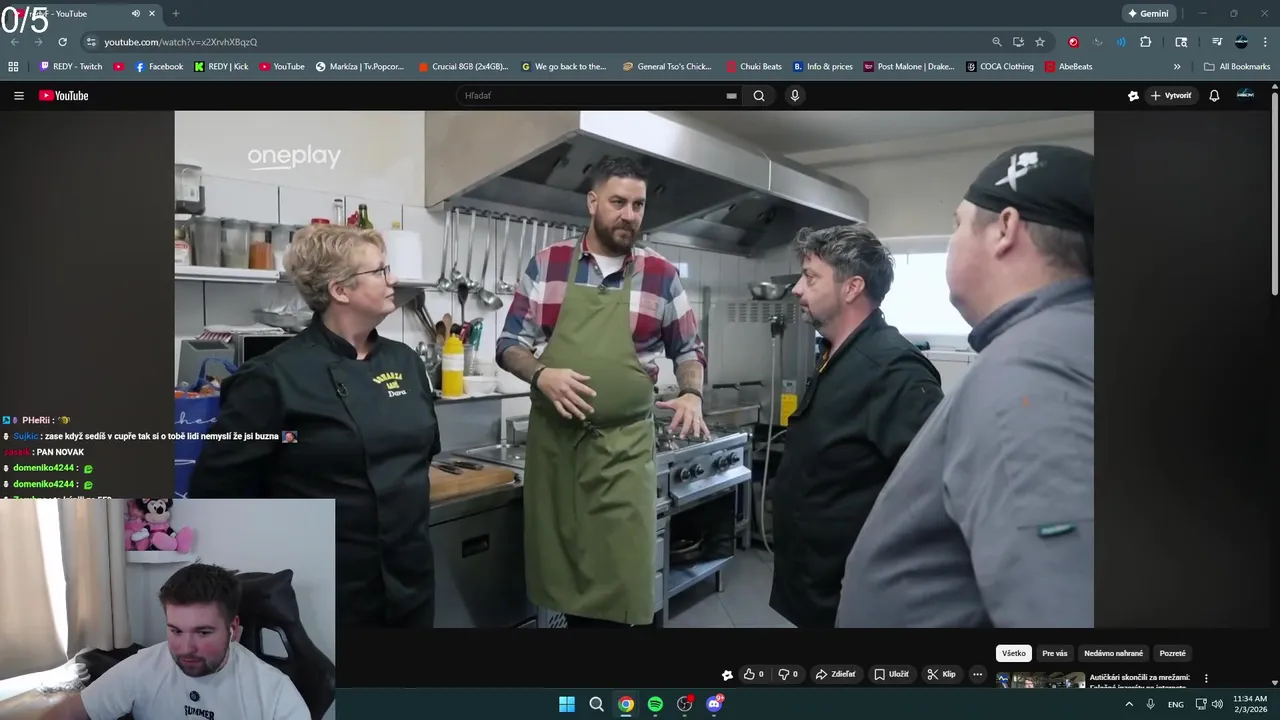1280x720 pixels.
Task: Click the install app icon in address bar
Action: (1018, 42)
